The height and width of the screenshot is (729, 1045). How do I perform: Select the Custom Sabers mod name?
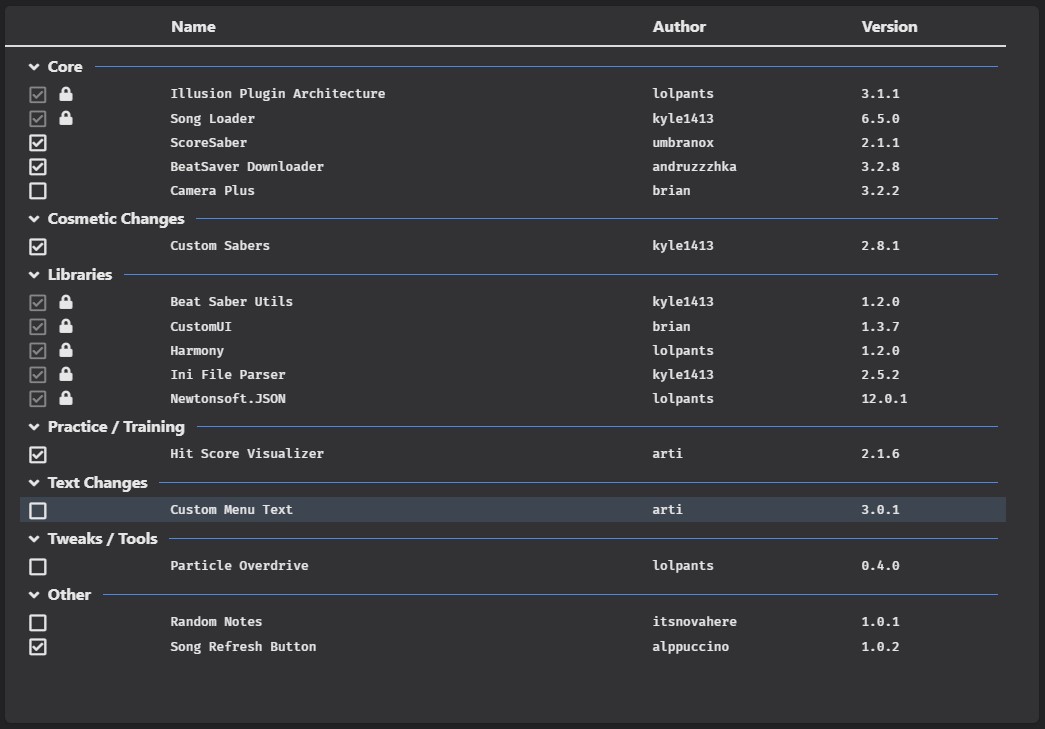pos(220,245)
